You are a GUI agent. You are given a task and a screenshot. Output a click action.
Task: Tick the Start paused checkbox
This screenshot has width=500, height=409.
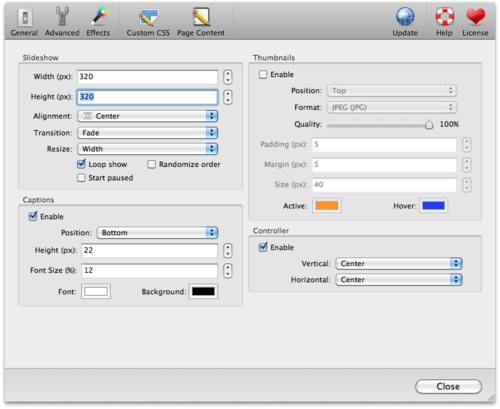point(81,178)
